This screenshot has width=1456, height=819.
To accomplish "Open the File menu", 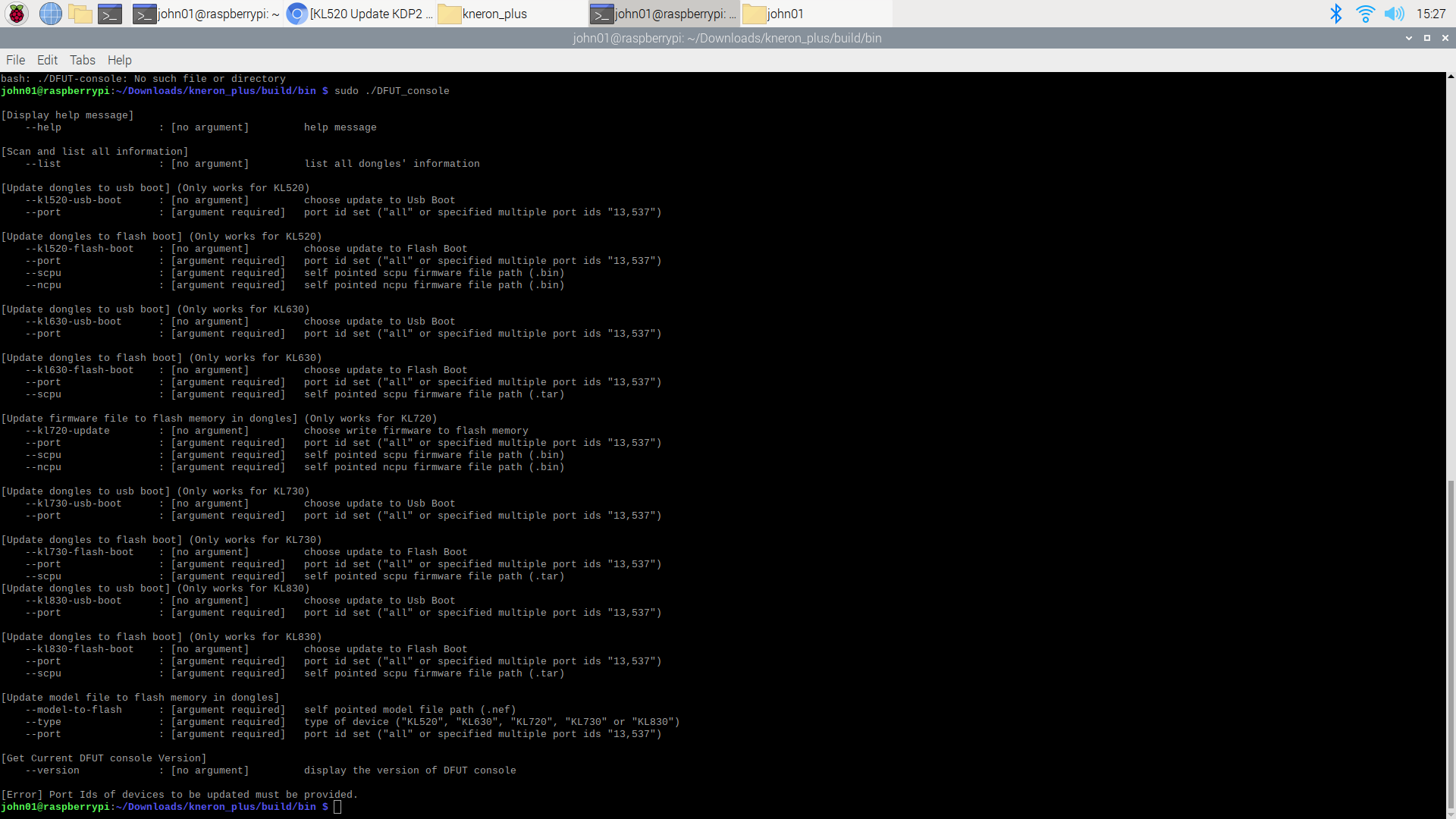I will 15,60.
